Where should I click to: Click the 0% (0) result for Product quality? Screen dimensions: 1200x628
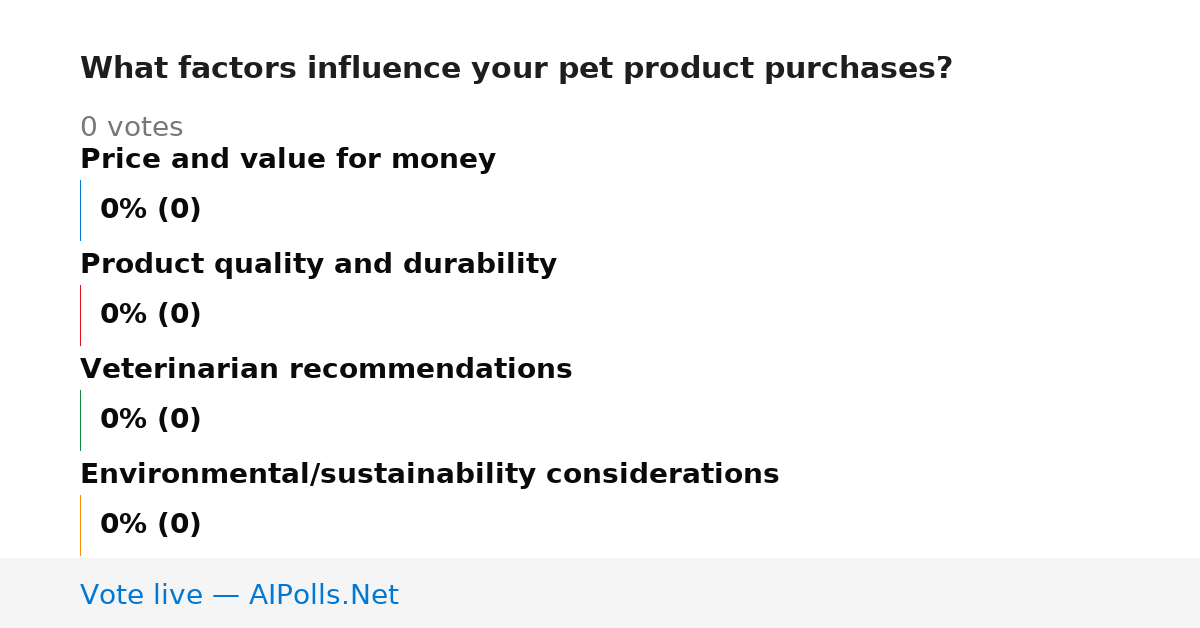(x=150, y=315)
